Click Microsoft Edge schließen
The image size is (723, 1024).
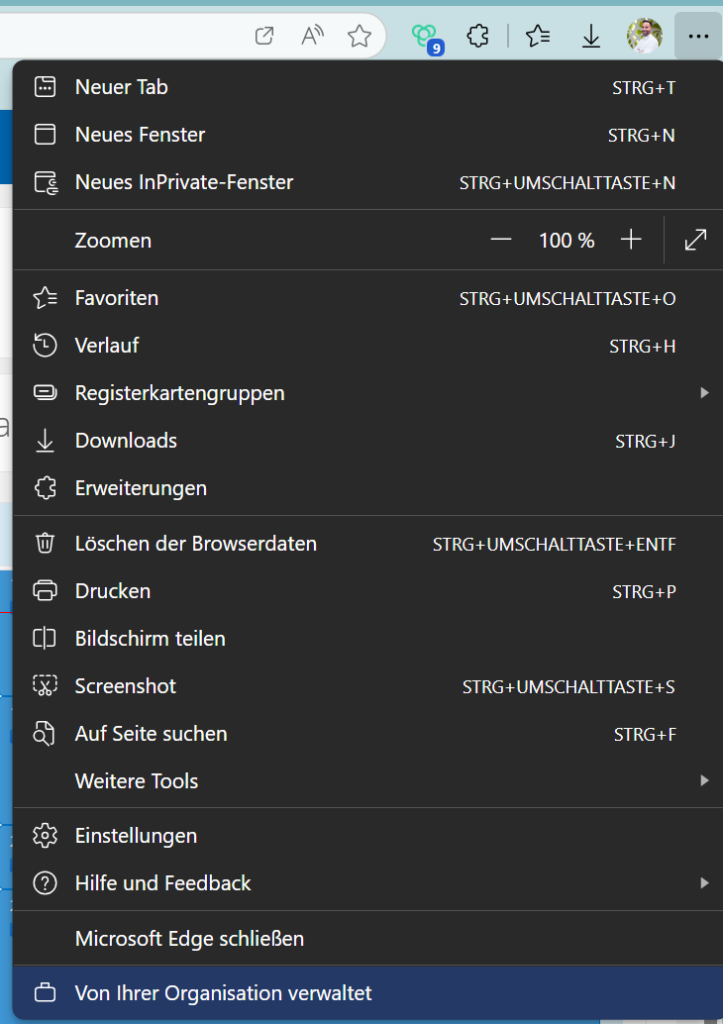(x=189, y=939)
